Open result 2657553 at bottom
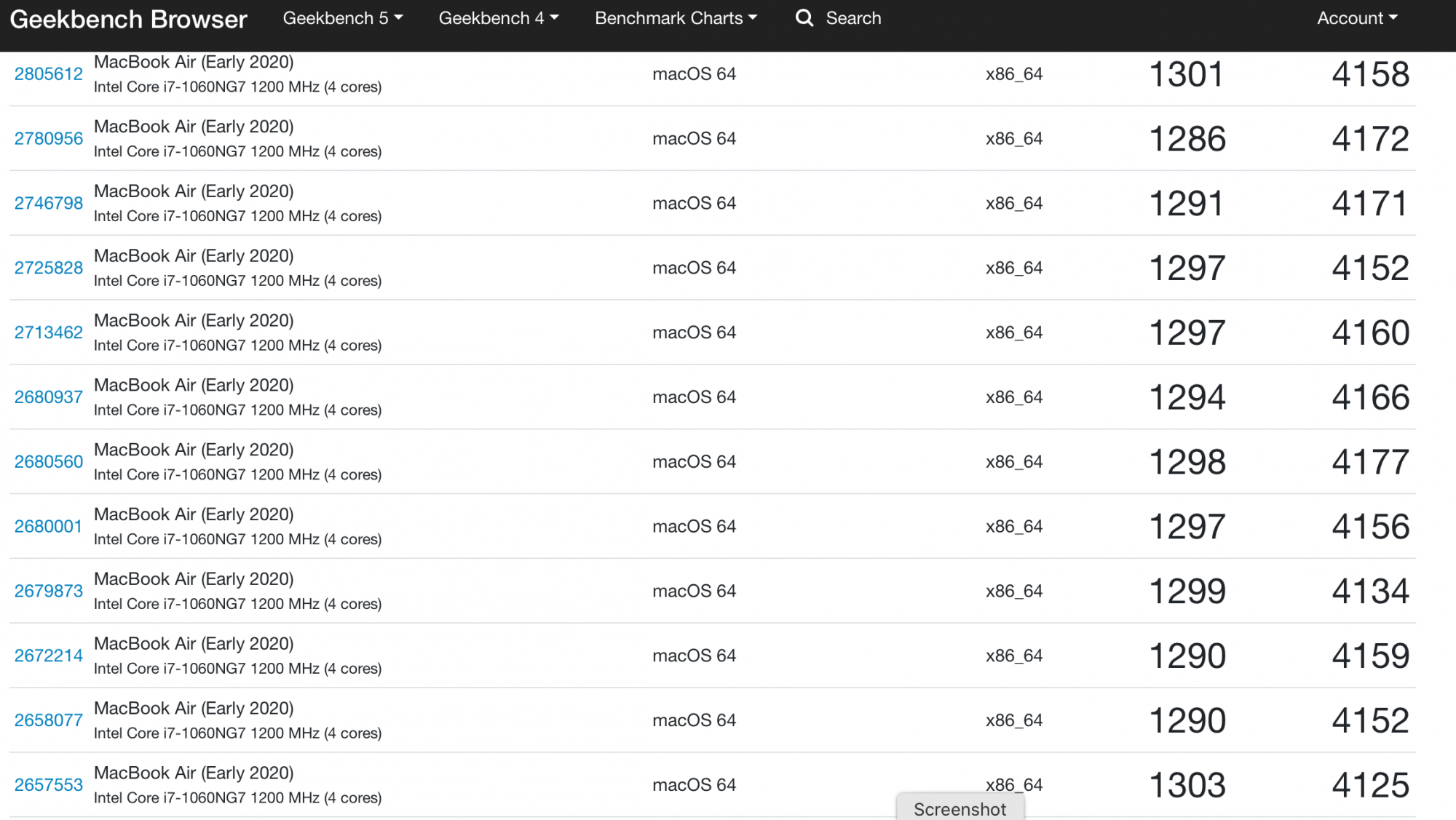 49,785
